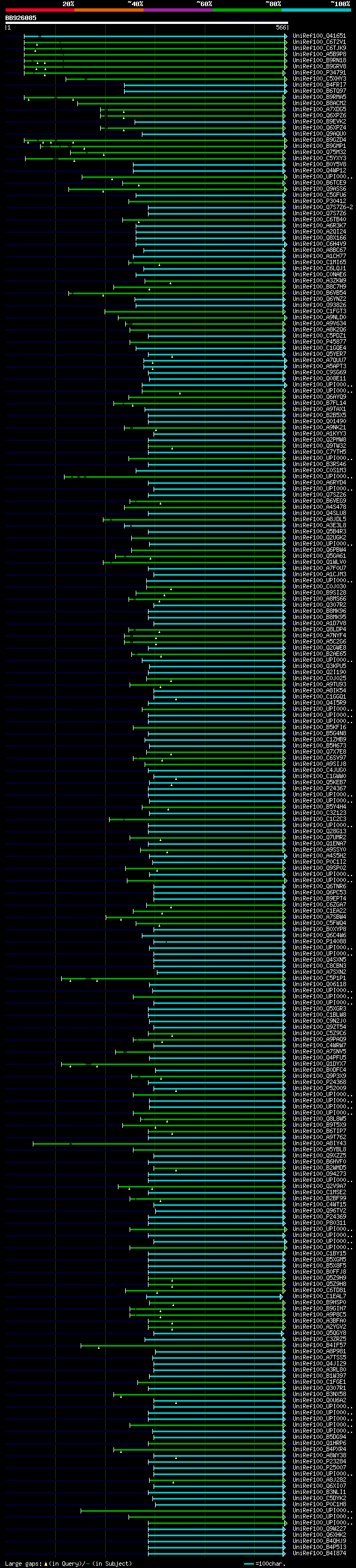Image resolution: width=356 pixels, height=1568 pixels.
Task: Select the UniRef100_Q9W227 label
Action: (x=319, y=1529)
